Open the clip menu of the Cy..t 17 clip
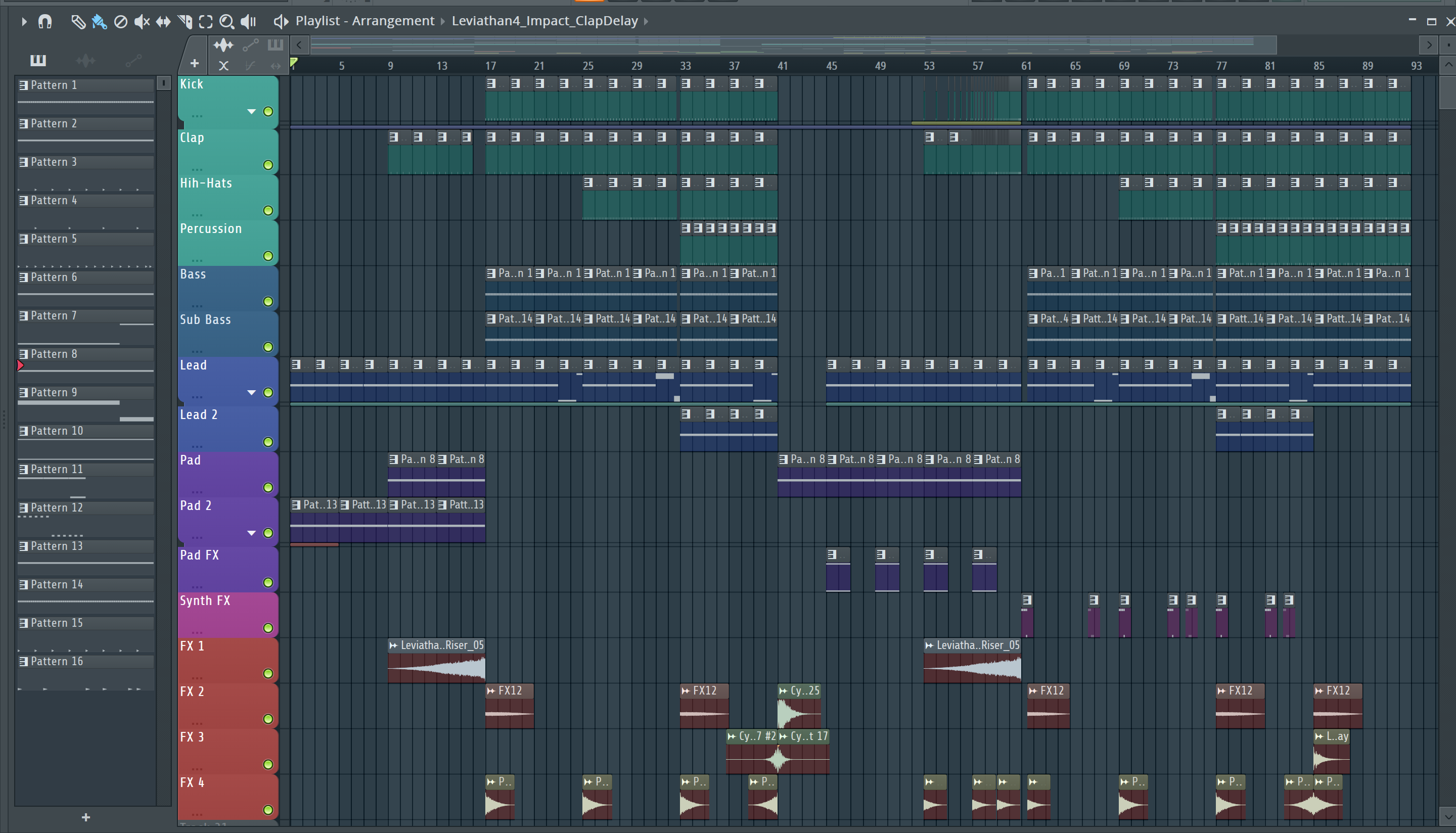This screenshot has width=1456, height=833. point(783,736)
